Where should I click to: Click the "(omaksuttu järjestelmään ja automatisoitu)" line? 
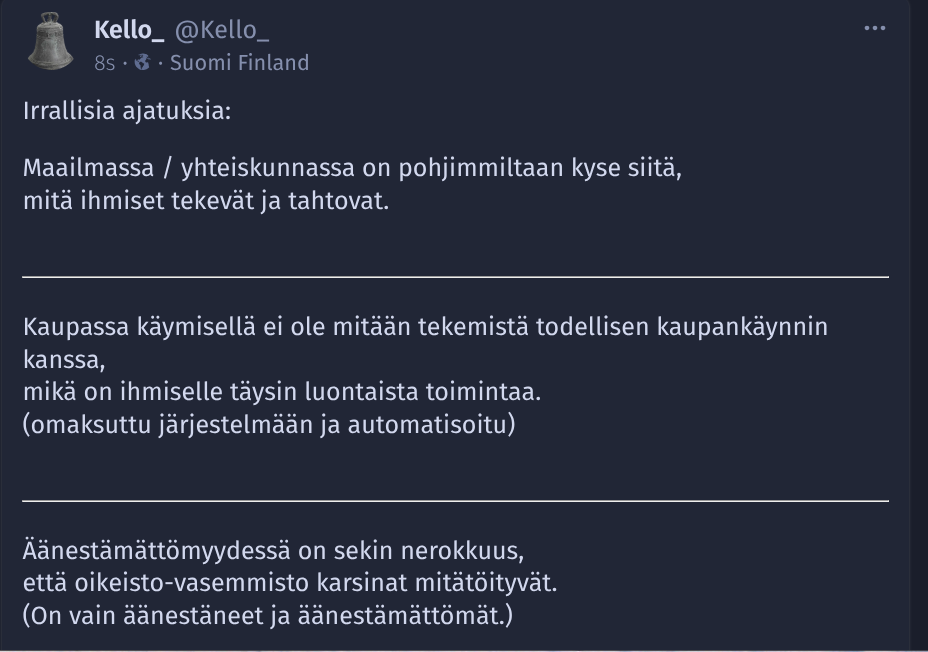(x=268, y=423)
